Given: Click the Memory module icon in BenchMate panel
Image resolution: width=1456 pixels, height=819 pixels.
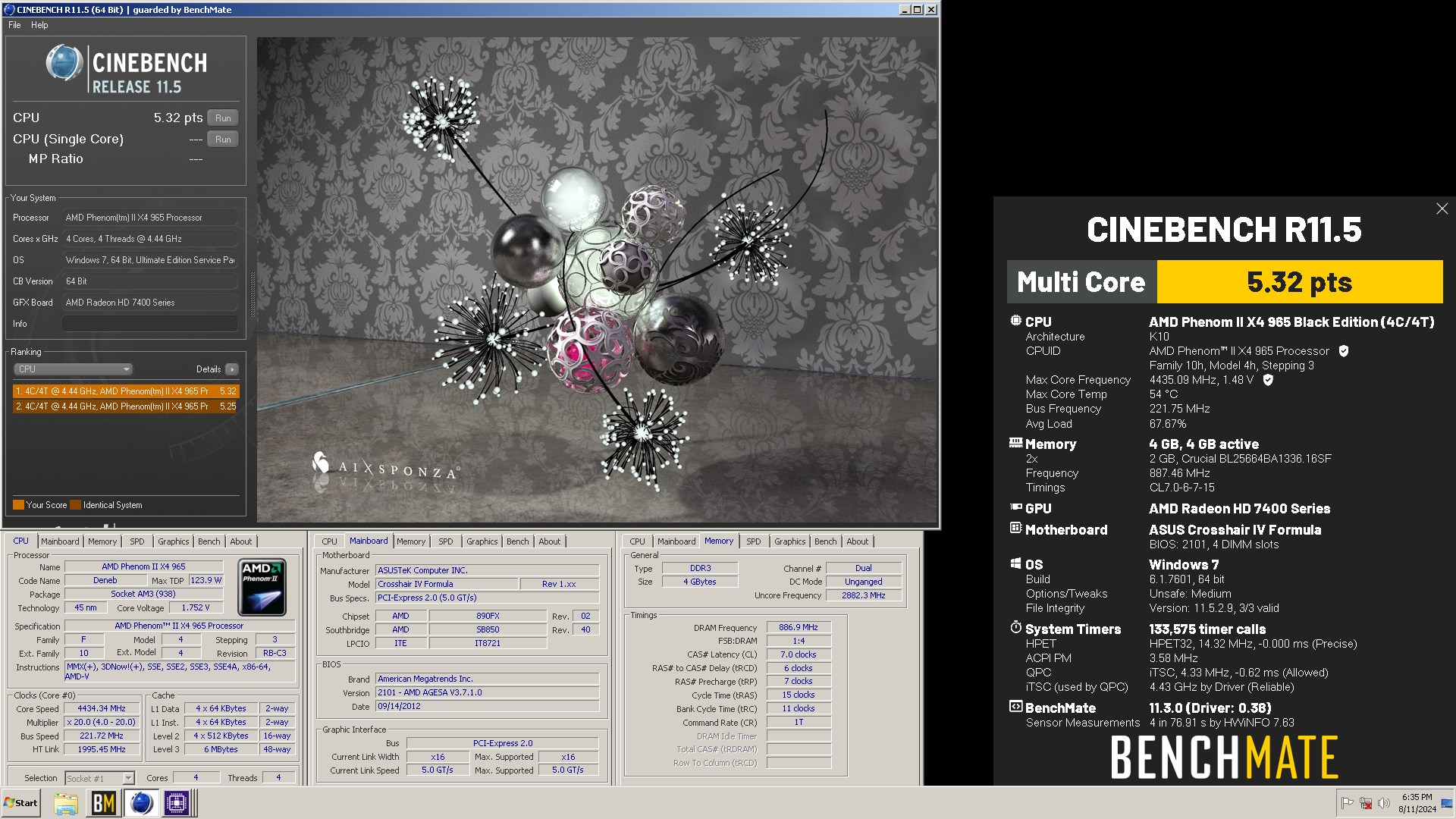Looking at the screenshot, I should pyautogui.click(x=1015, y=443).
